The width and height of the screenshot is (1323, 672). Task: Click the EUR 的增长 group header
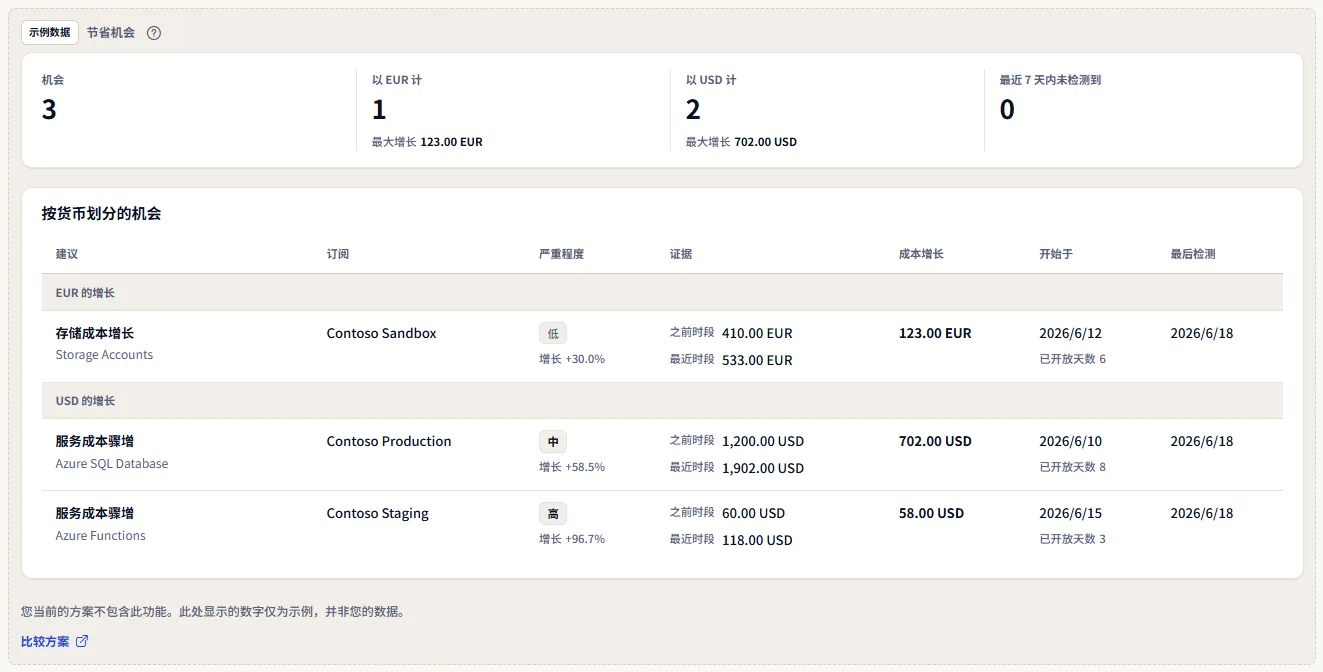pos(662,293)
